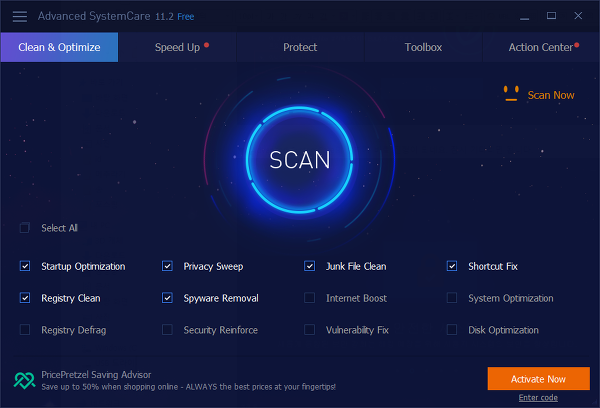Uncheck the Privacy Sweep checkbox
Screen dimensions: 600x408
pyautogui.click(x=167, y=266)
